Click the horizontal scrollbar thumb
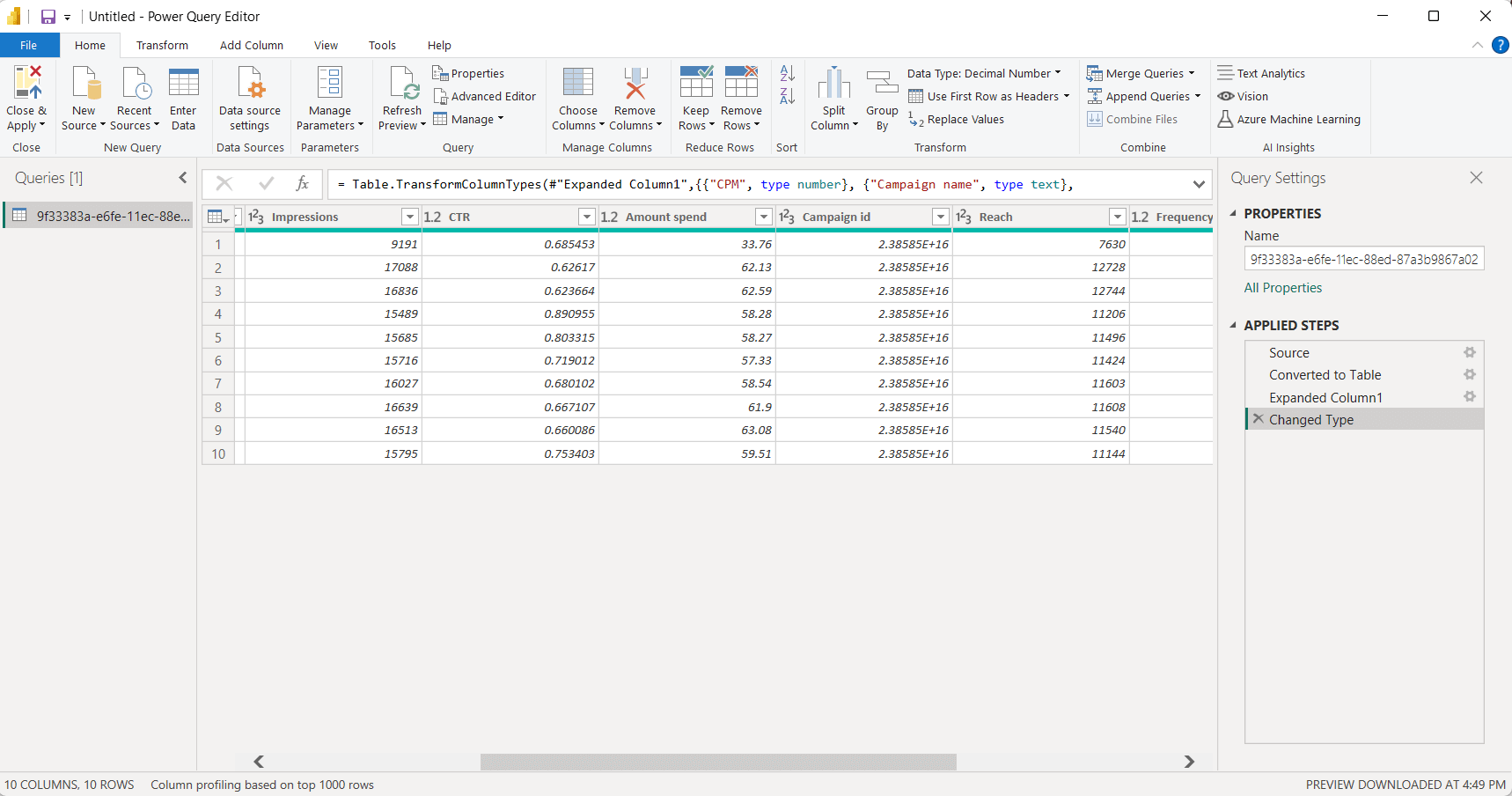The width and height of the screenshot is (1512, 796). pyautogui.click(x=718, y=762)
